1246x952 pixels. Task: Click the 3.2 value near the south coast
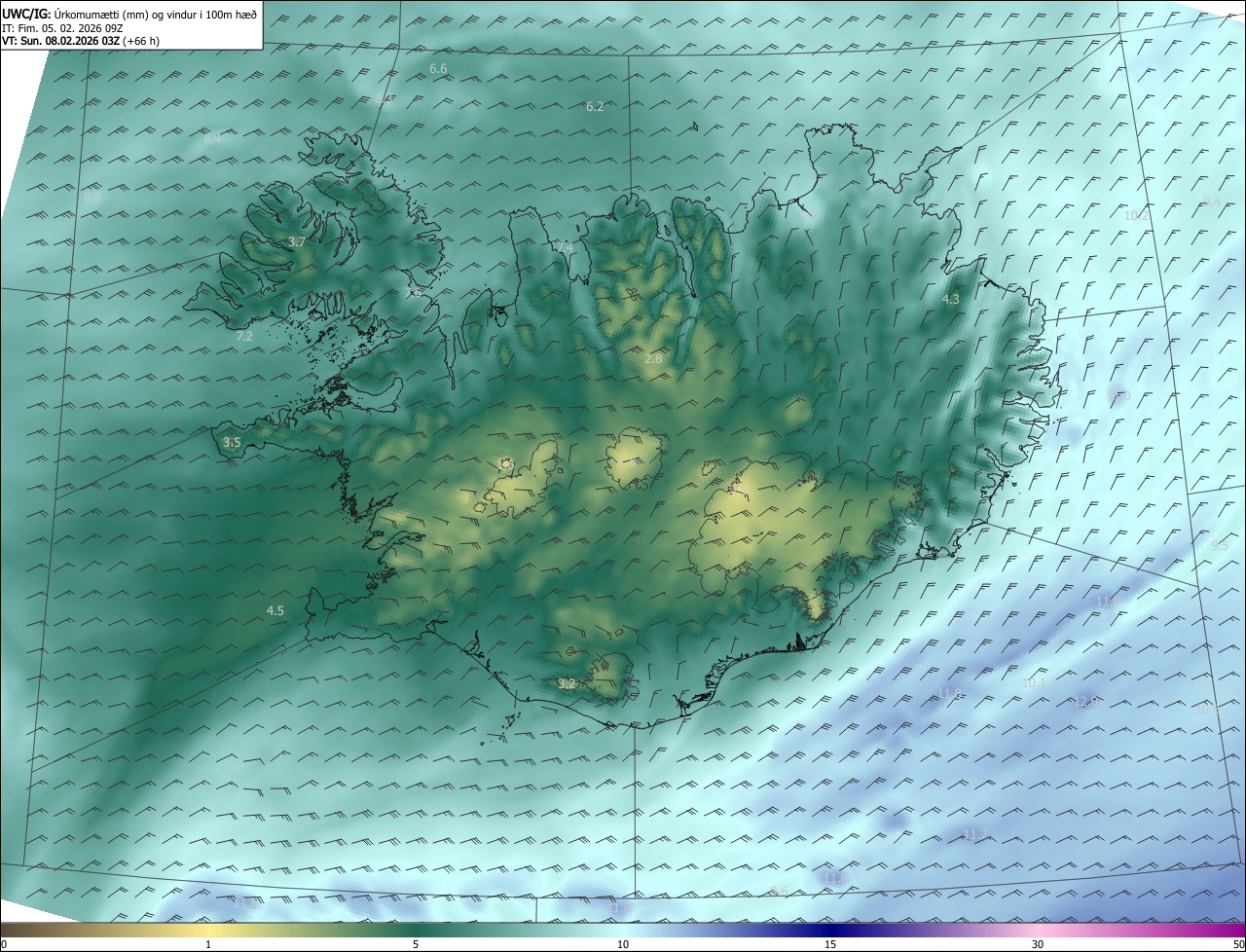[567, 684]
